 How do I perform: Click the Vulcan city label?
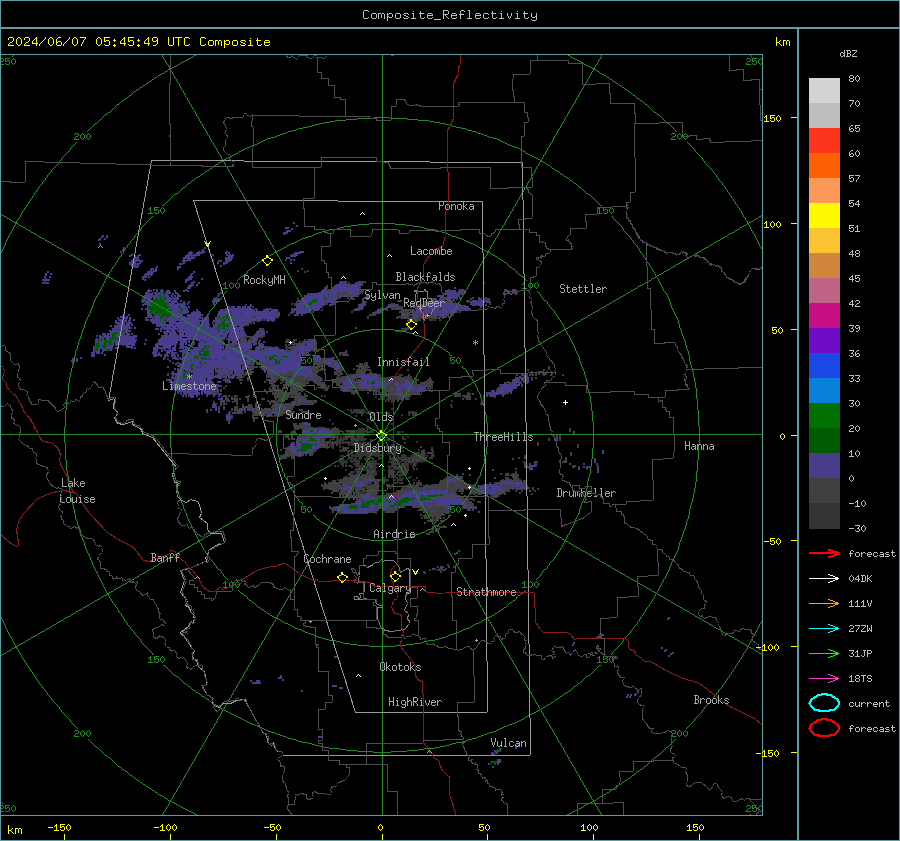(509, 743)
